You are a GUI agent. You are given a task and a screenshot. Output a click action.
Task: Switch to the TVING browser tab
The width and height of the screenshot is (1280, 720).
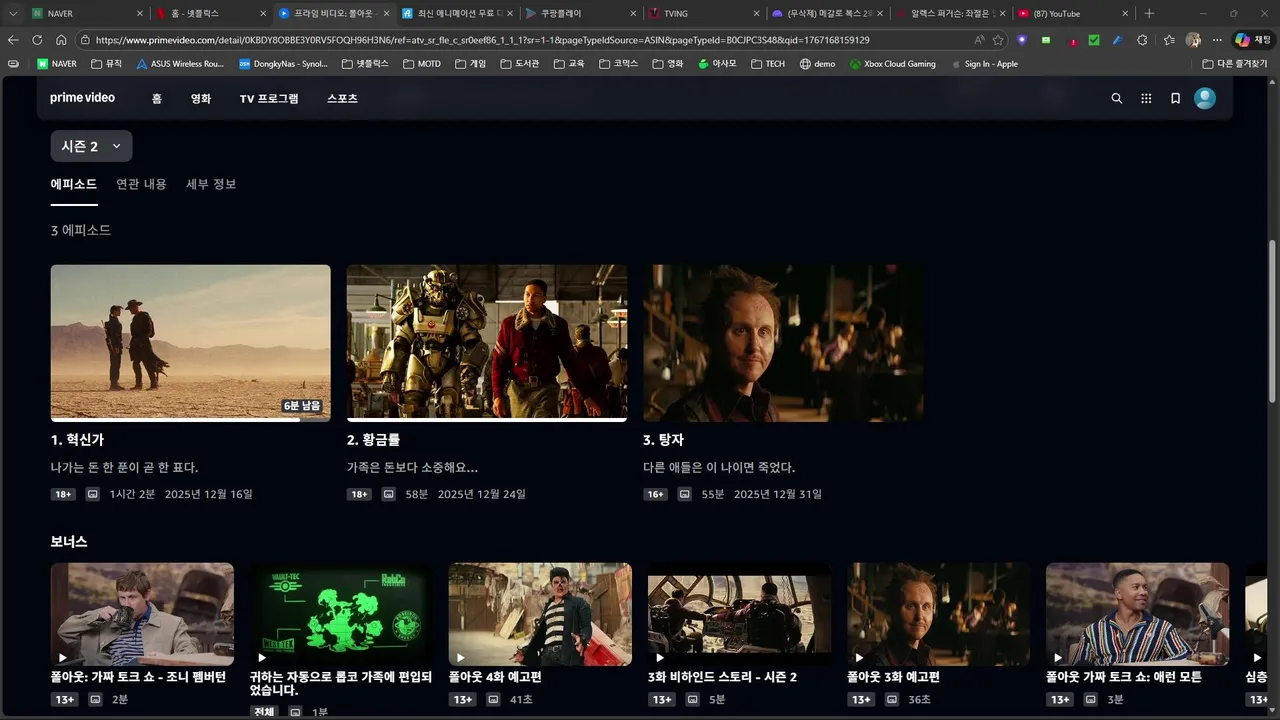(x=703, y=14)
